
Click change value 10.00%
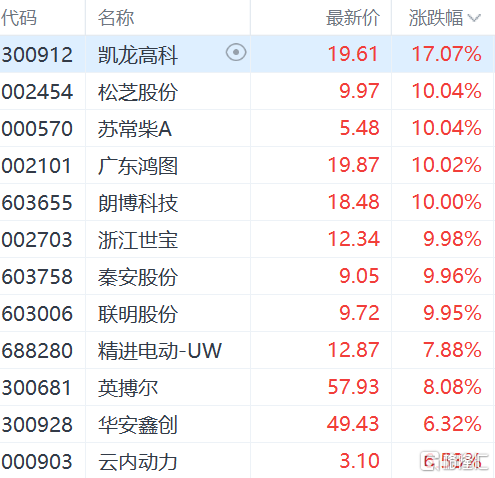point(447,202)
